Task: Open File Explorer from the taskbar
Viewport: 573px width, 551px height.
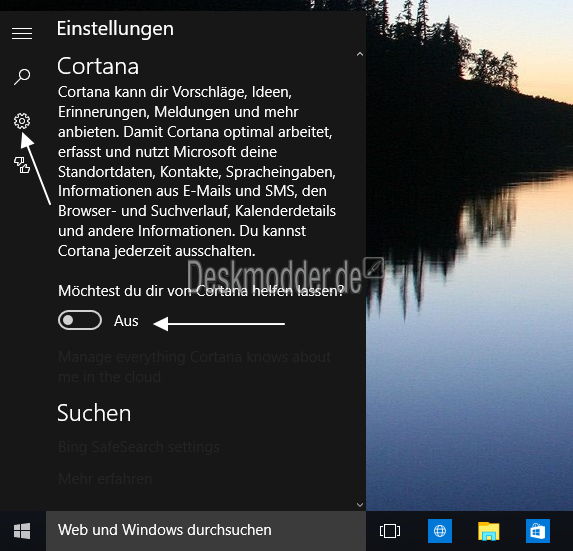Action: point(489,531)
